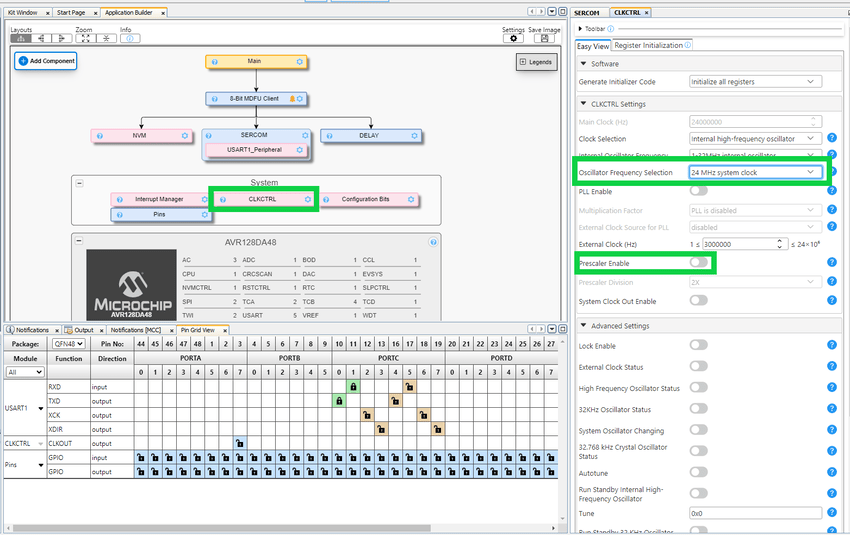Collapse the Advanced Settings section
Screen dimensions: 850x535
pos(583,326)
